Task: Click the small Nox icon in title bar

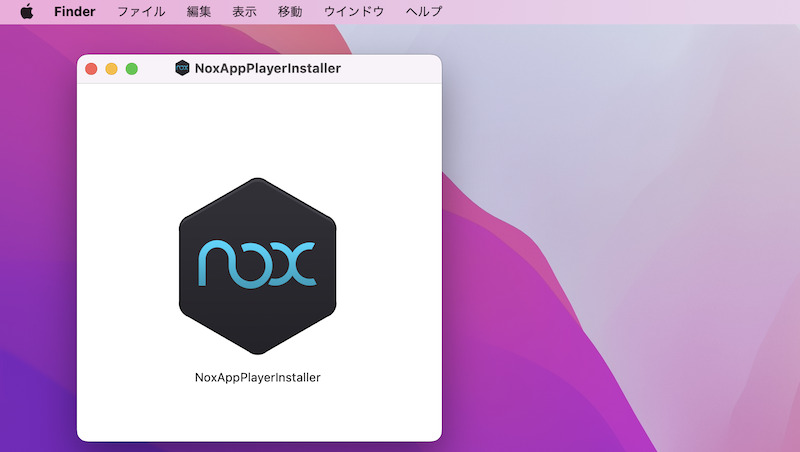Action: click(x=182, y=69)
